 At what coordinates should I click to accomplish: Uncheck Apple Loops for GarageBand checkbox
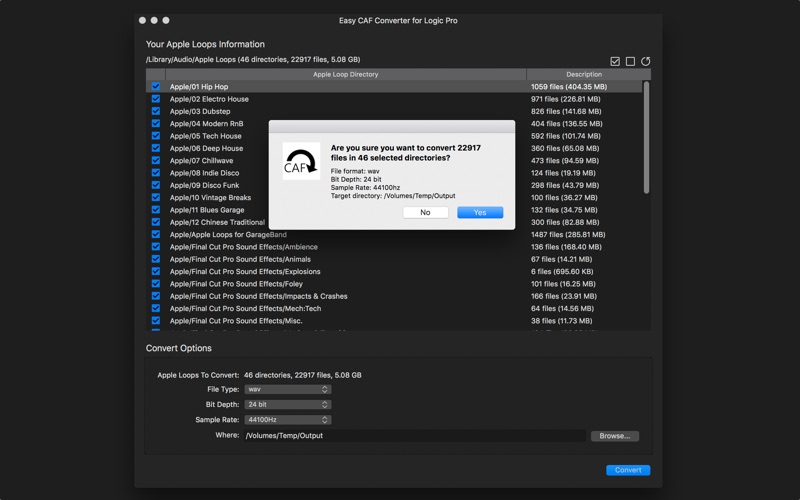click(156, 235)
